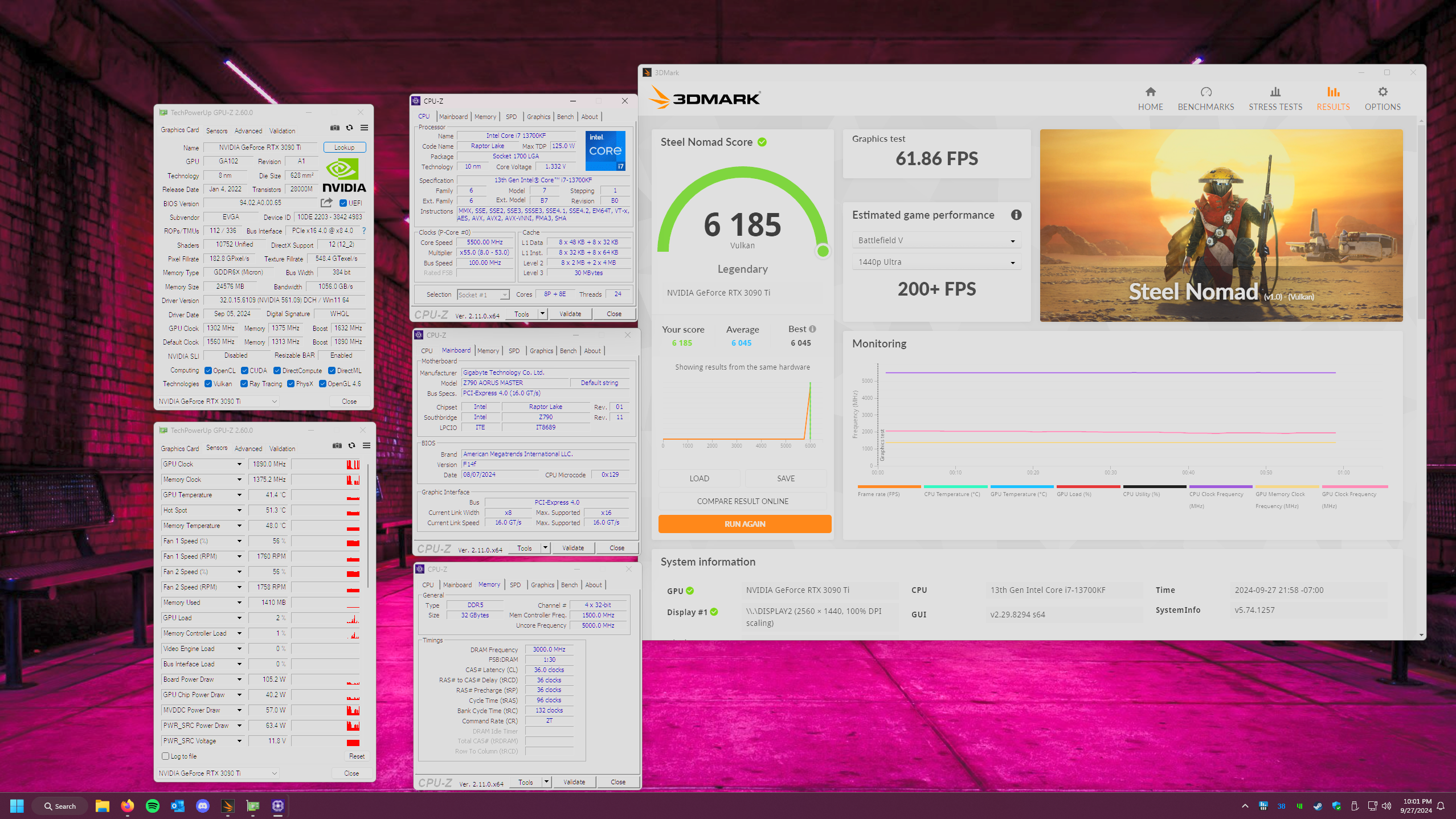Switch to Advanced tab in top GPU-Z window
This screenshot has width=1456, height=819.
(x=248, y=131)
